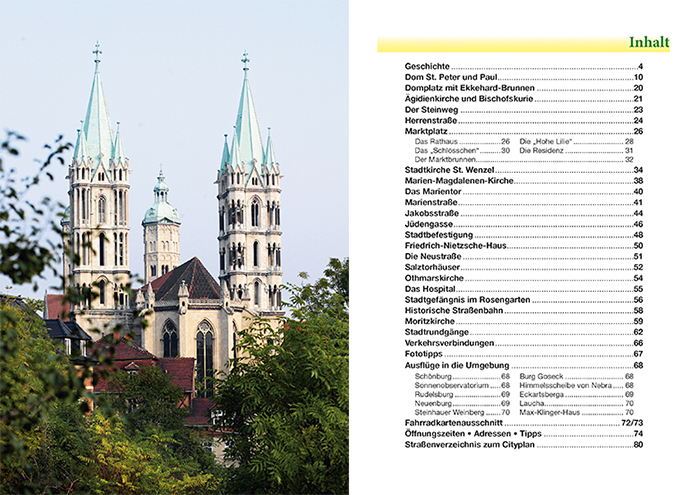The image size is (698, 495).
Task: Select the 'Geschichte' contents entry
Action: (x=524, y=66)
